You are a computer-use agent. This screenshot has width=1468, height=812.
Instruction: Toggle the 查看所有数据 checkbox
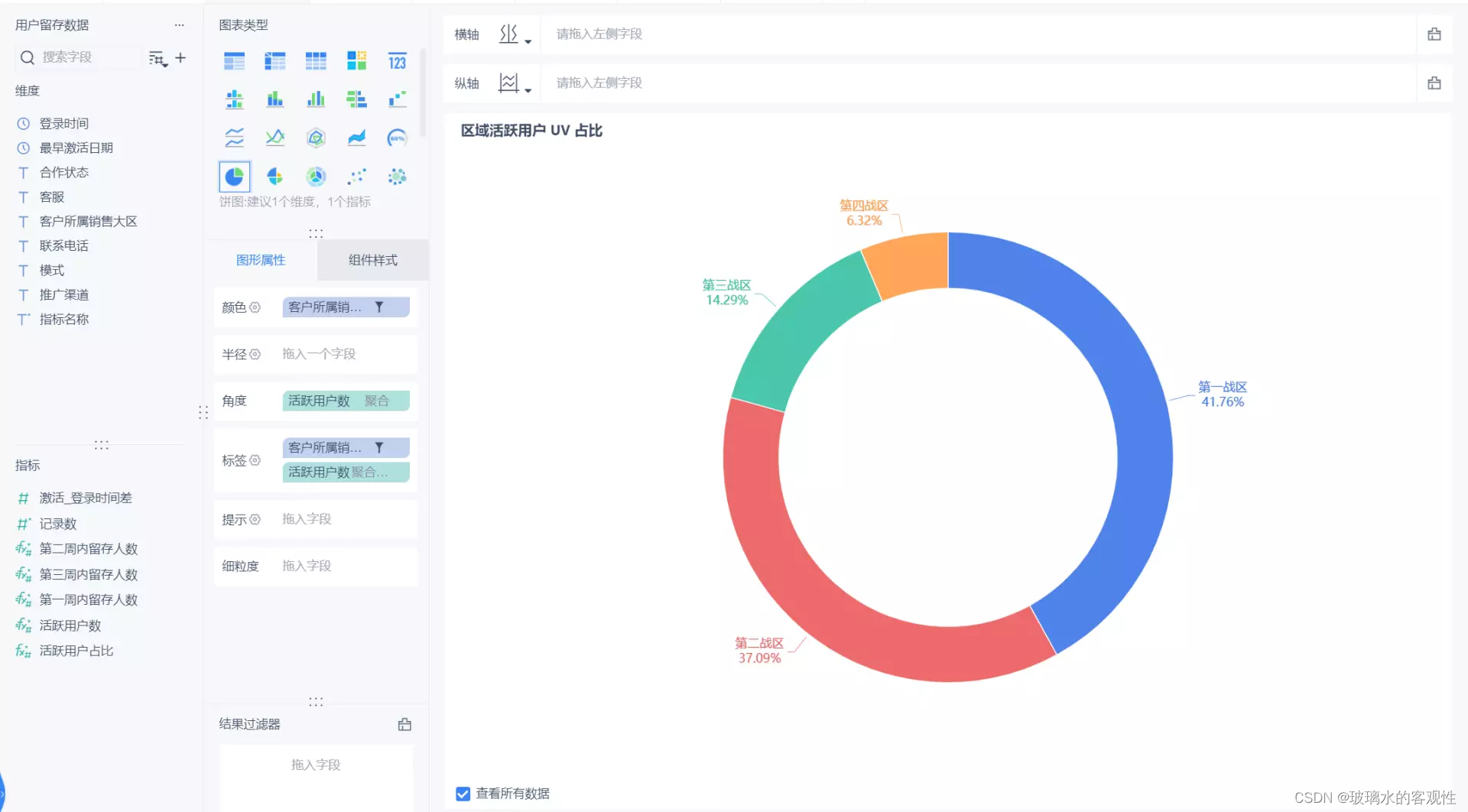(x=463, y=794)
